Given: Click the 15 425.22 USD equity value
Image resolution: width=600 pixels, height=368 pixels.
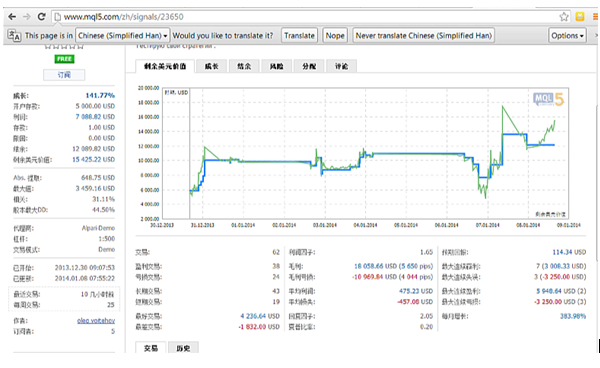Looking at the screenshot, I should pyautogui.click(x=93, y=160).
